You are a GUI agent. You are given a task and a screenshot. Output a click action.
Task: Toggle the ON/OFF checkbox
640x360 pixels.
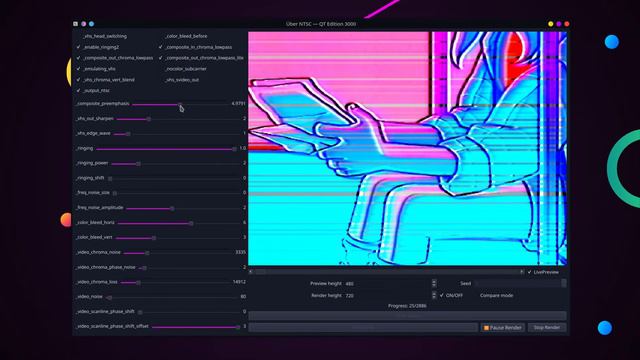(451, 296)
